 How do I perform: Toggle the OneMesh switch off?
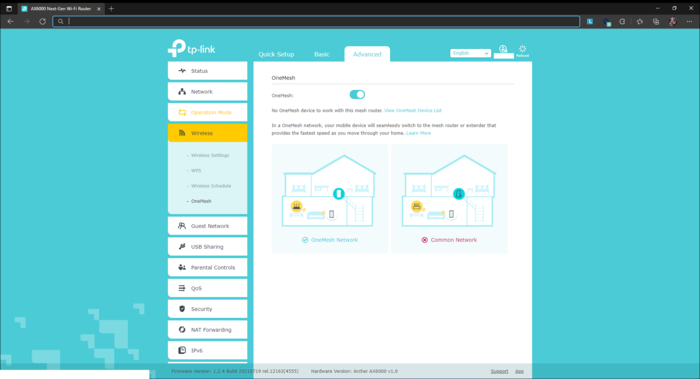tap(357, 95)
